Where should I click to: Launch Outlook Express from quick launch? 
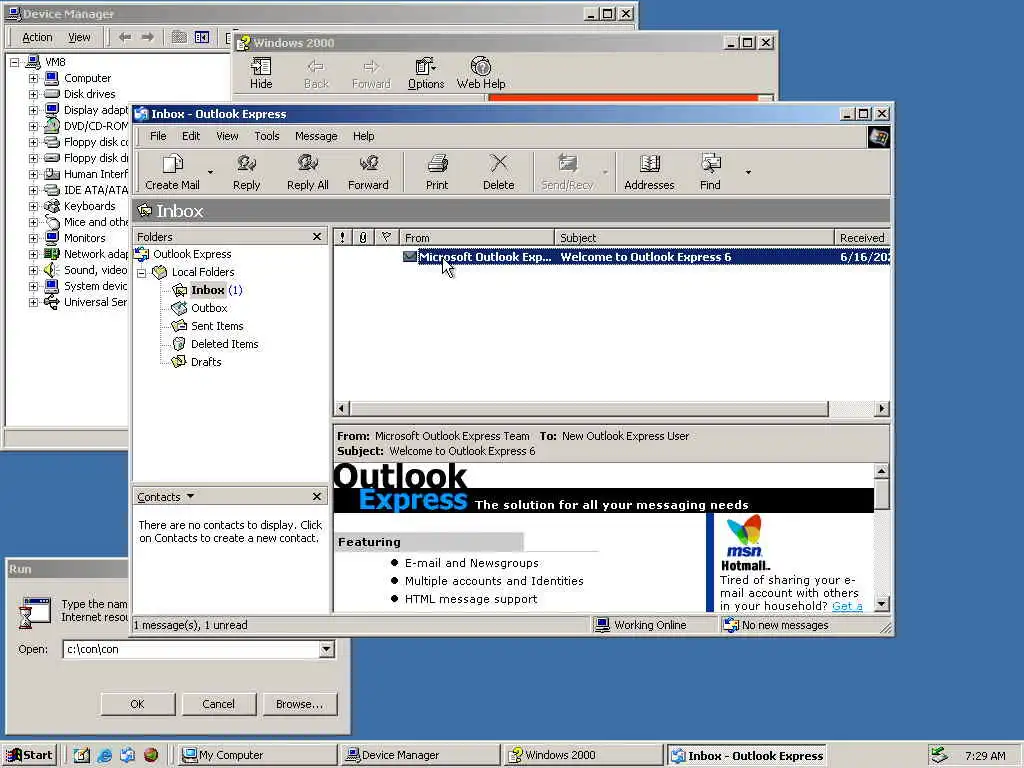point(127,755)
